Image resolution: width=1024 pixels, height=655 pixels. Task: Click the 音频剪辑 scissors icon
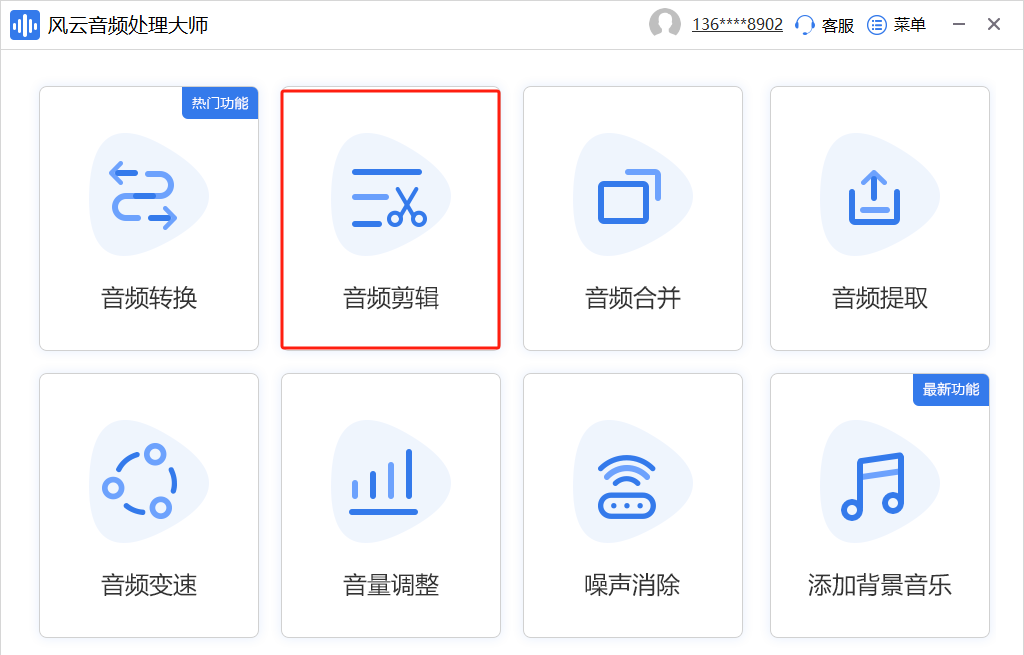(x=389, y=198)
